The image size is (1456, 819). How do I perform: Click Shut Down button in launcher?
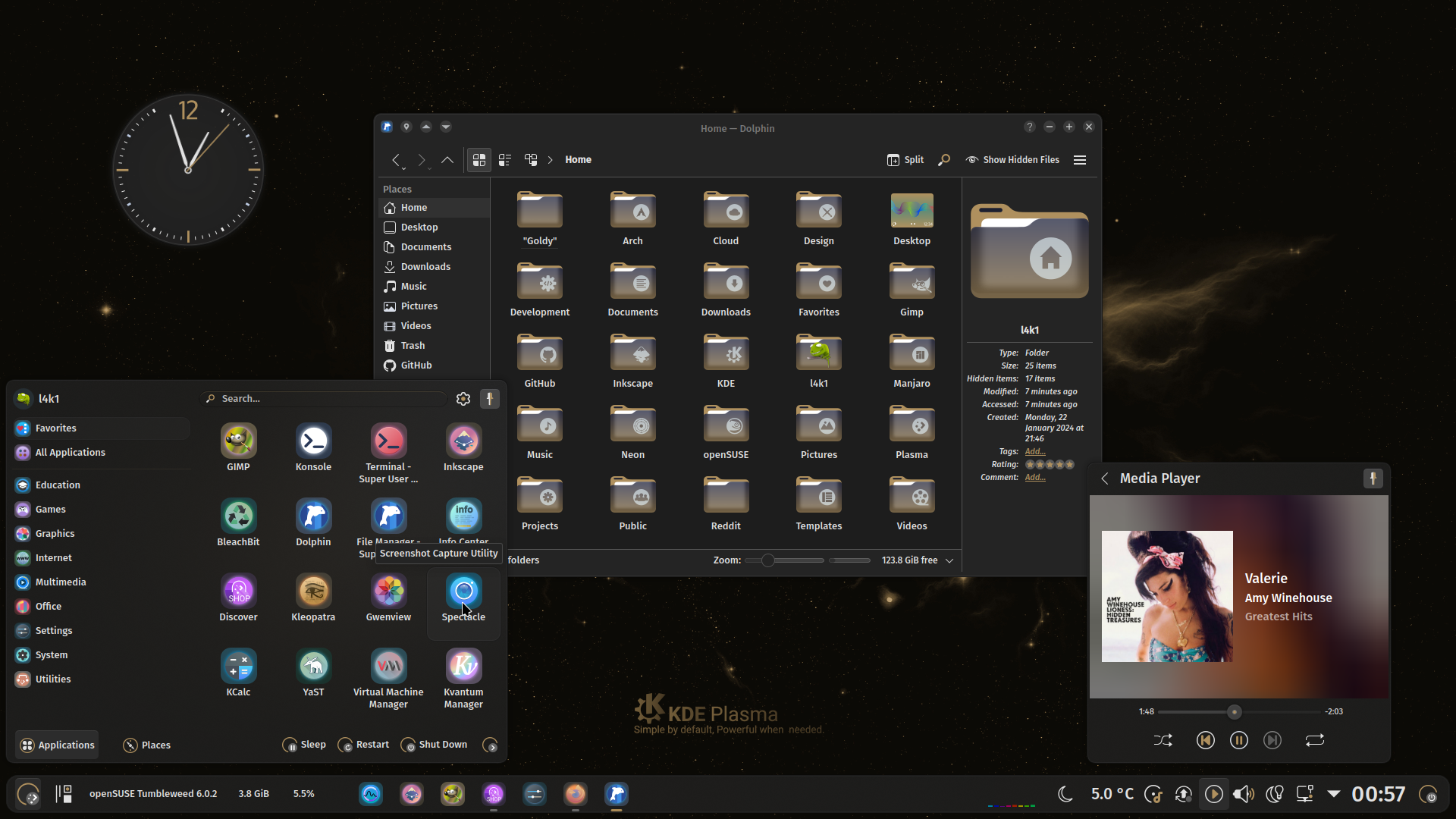[435, 745]
